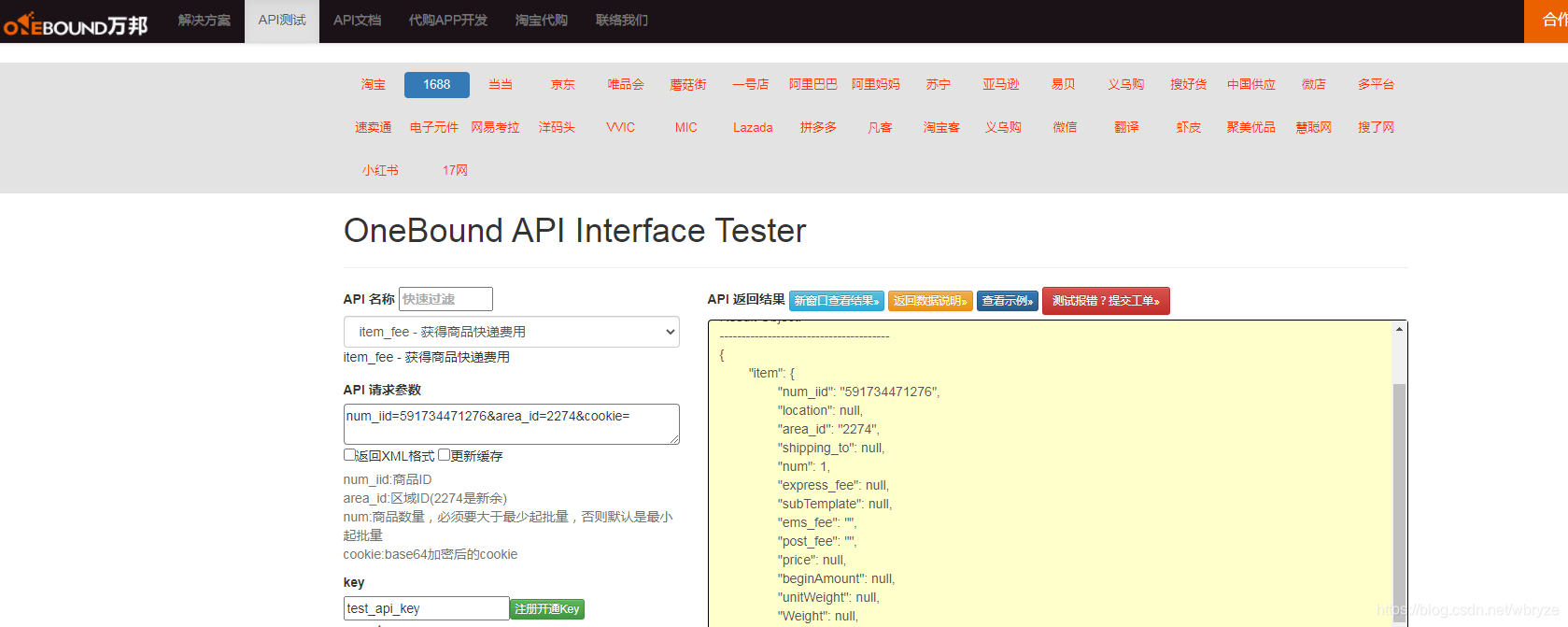
Task: Select the MIC platform link
Action: tap(686, 127)
